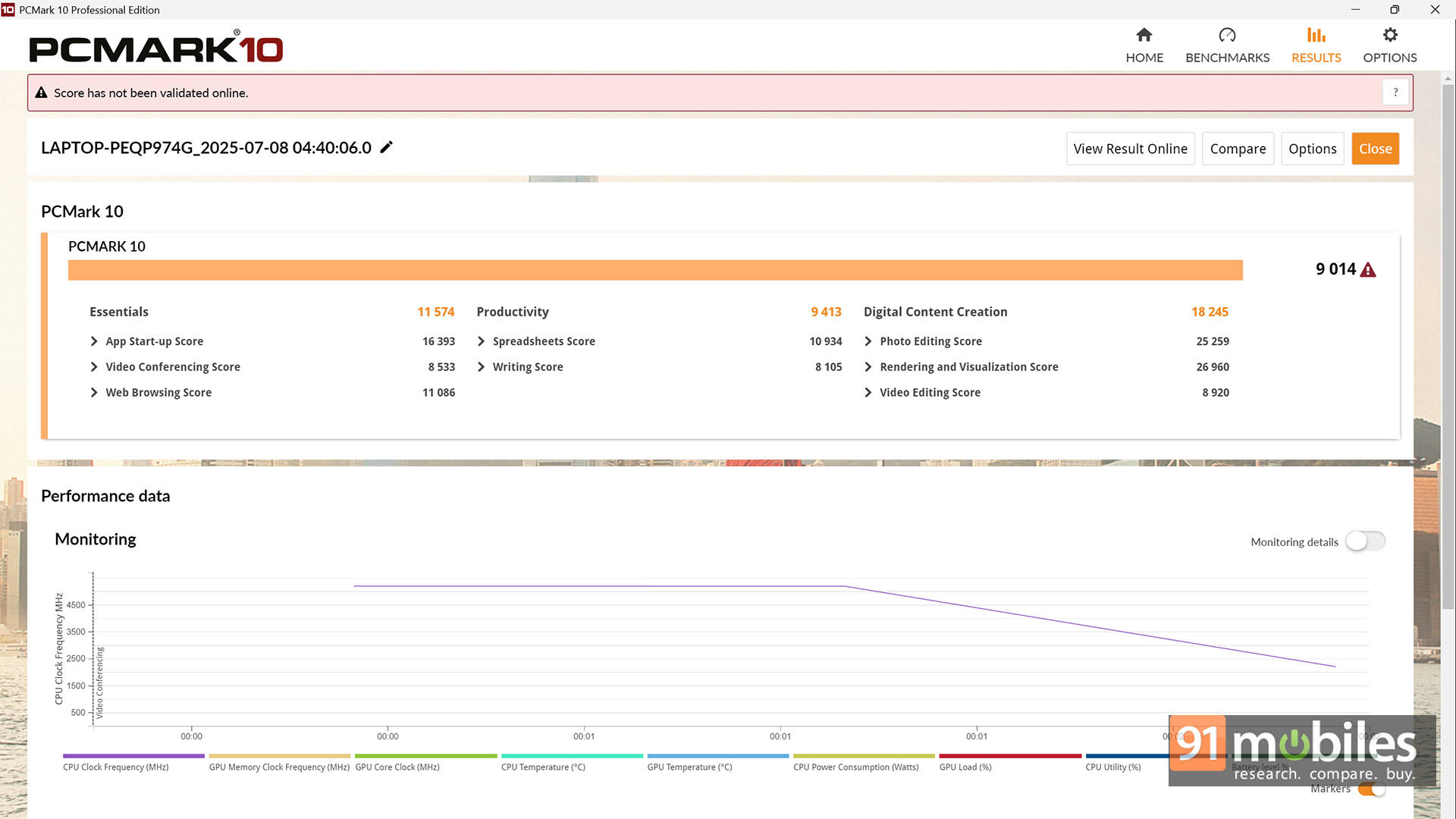Click the pencil icon to rename result
Screen dimensions: 1456x819
point(387,147)
